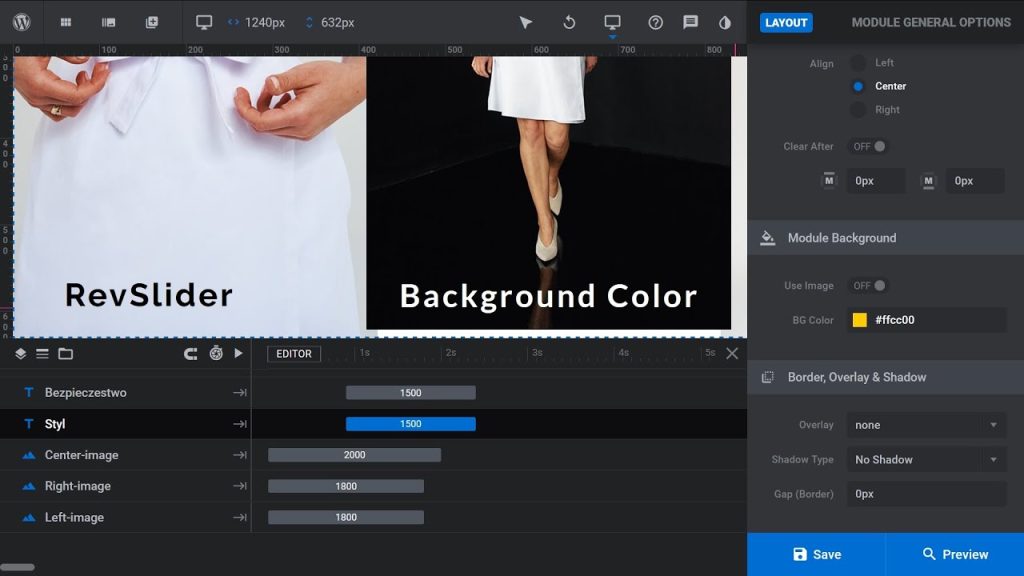The height and width of the screenshot is (576, 1024).
Task: Click the RevSlider text on canvas
Action: 149,295
